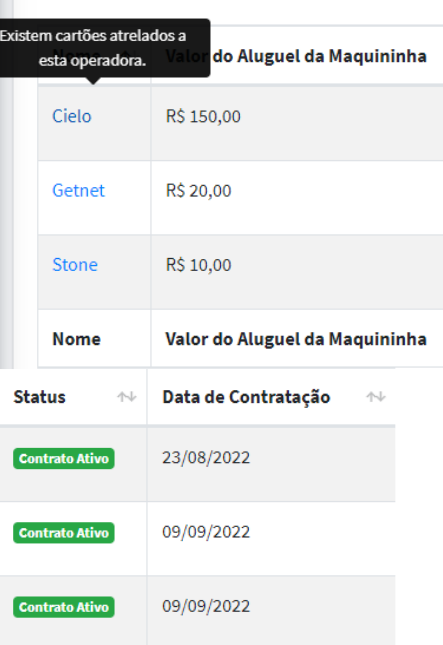Click the footer Nome label
The height and width of the screenshot is (645, 443).
77,339
